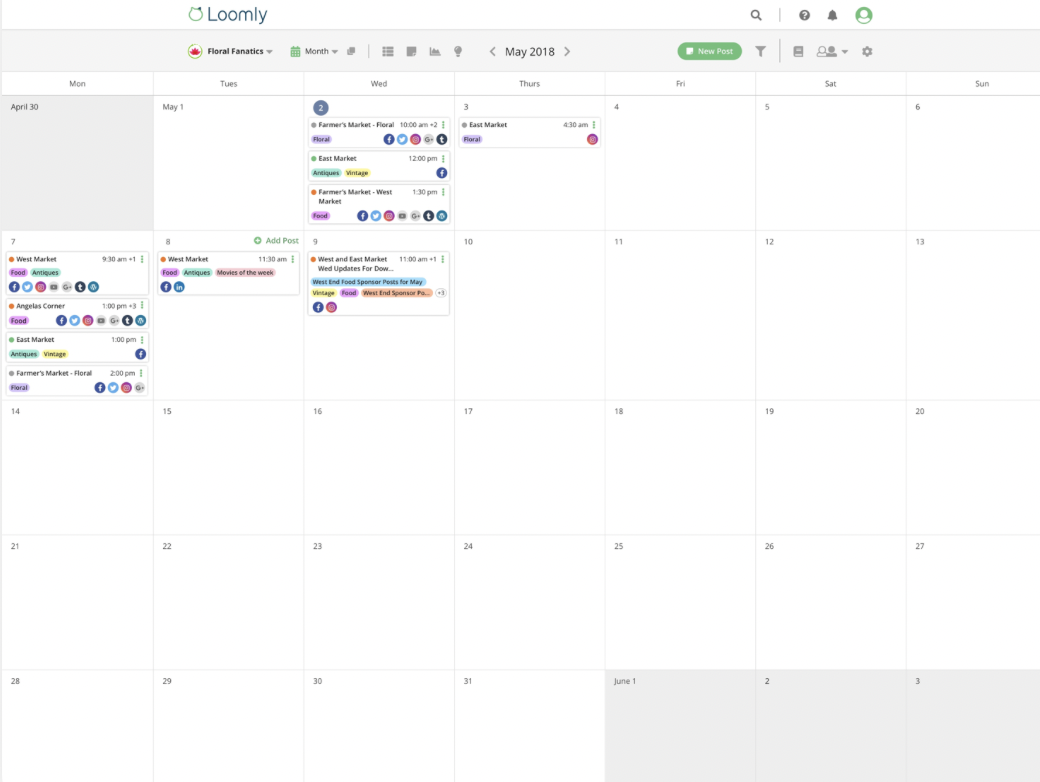Open the library book icon in toolbar
Viewport: 1040px width, 782px height.
[x=798, y=51]
